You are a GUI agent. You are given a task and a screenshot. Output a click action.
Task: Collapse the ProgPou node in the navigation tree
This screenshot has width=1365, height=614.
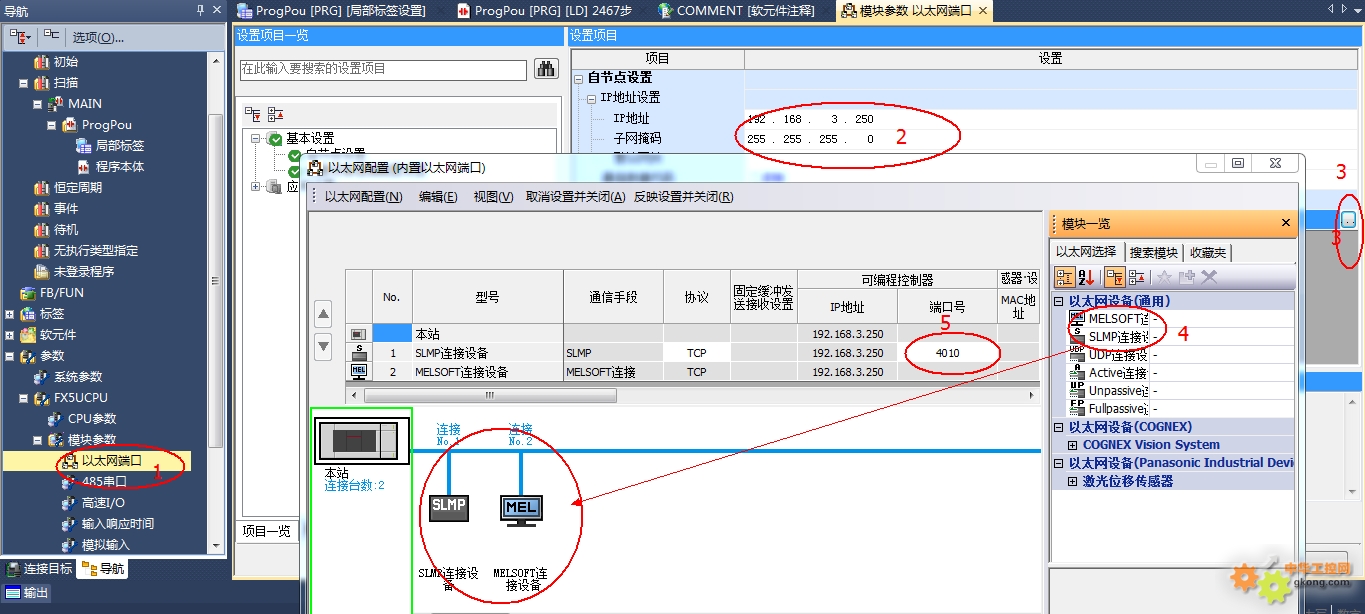[52, 125]
